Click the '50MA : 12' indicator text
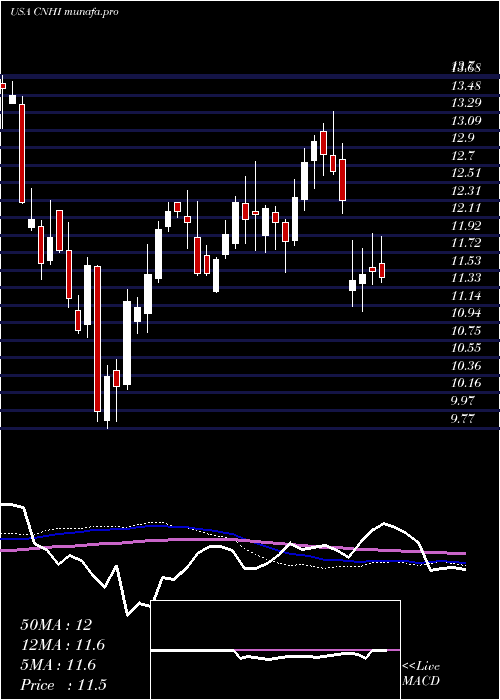Viewport: 500px width, 700px height. coord(56,625)
